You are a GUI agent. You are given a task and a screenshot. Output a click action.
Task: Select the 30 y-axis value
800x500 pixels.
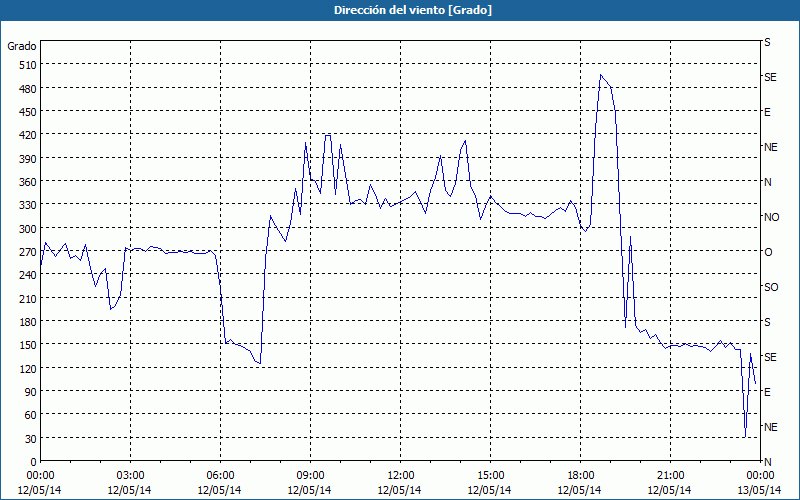click(31, 439)
